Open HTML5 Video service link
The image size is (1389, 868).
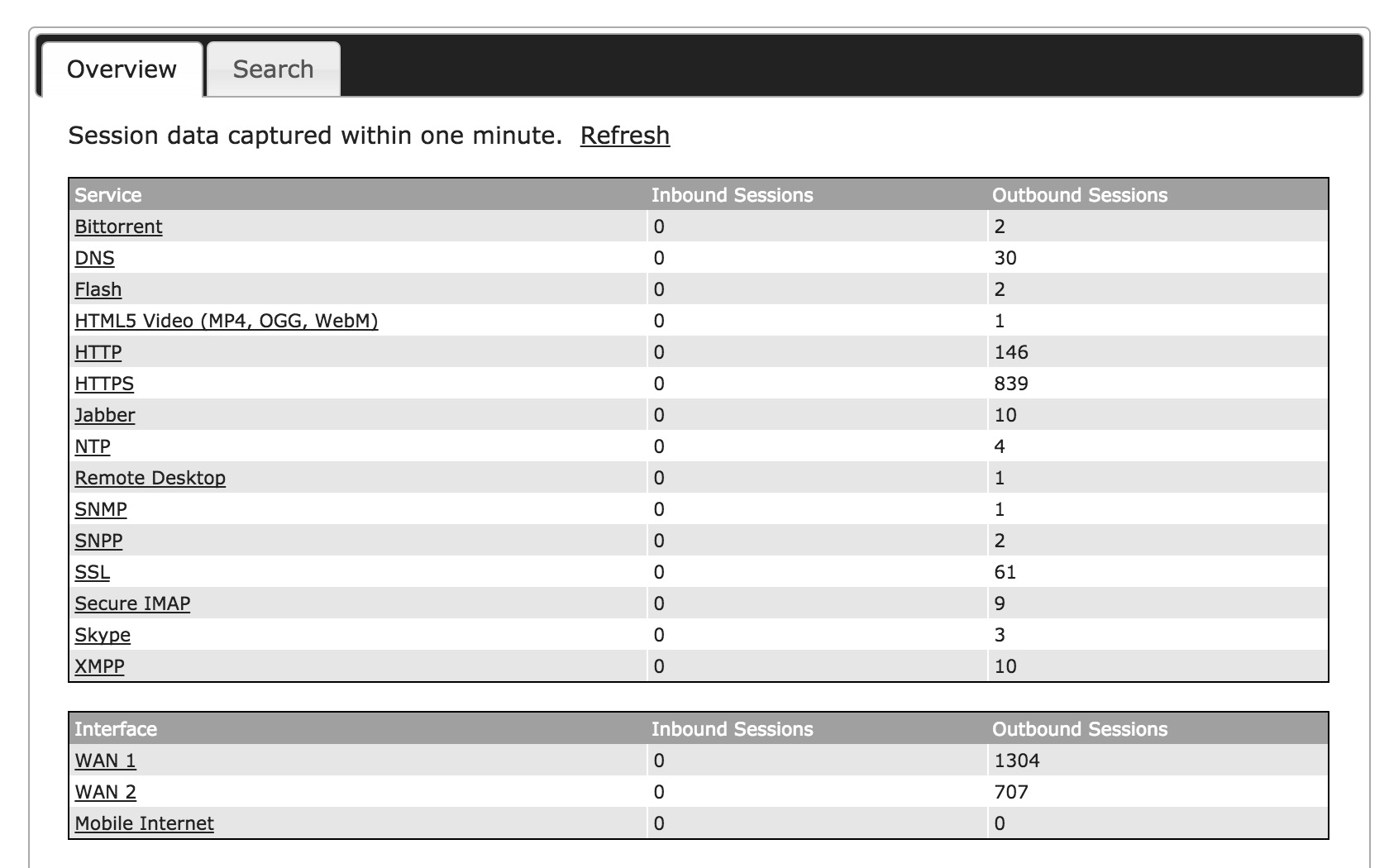(x=226, y=321)
